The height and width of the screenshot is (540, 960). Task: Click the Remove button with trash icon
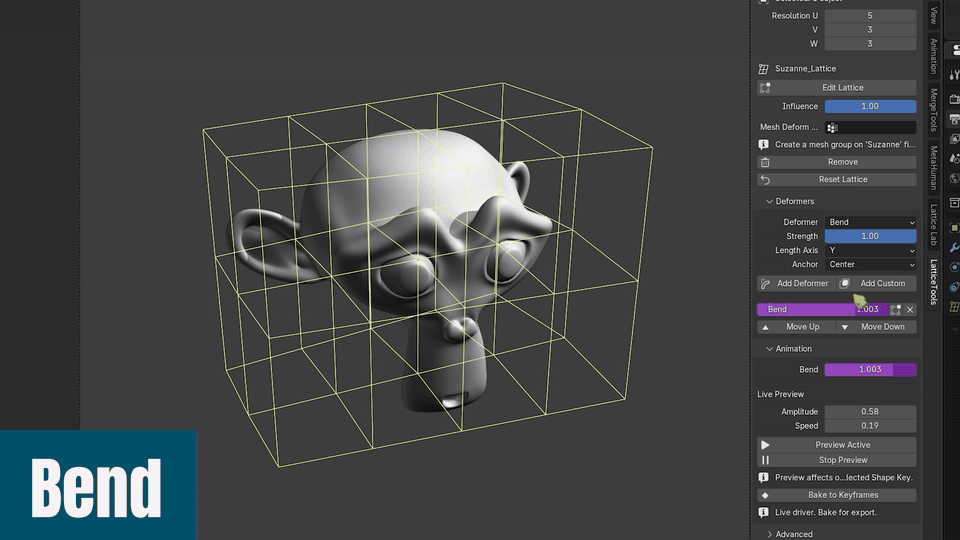click(837, 162)
